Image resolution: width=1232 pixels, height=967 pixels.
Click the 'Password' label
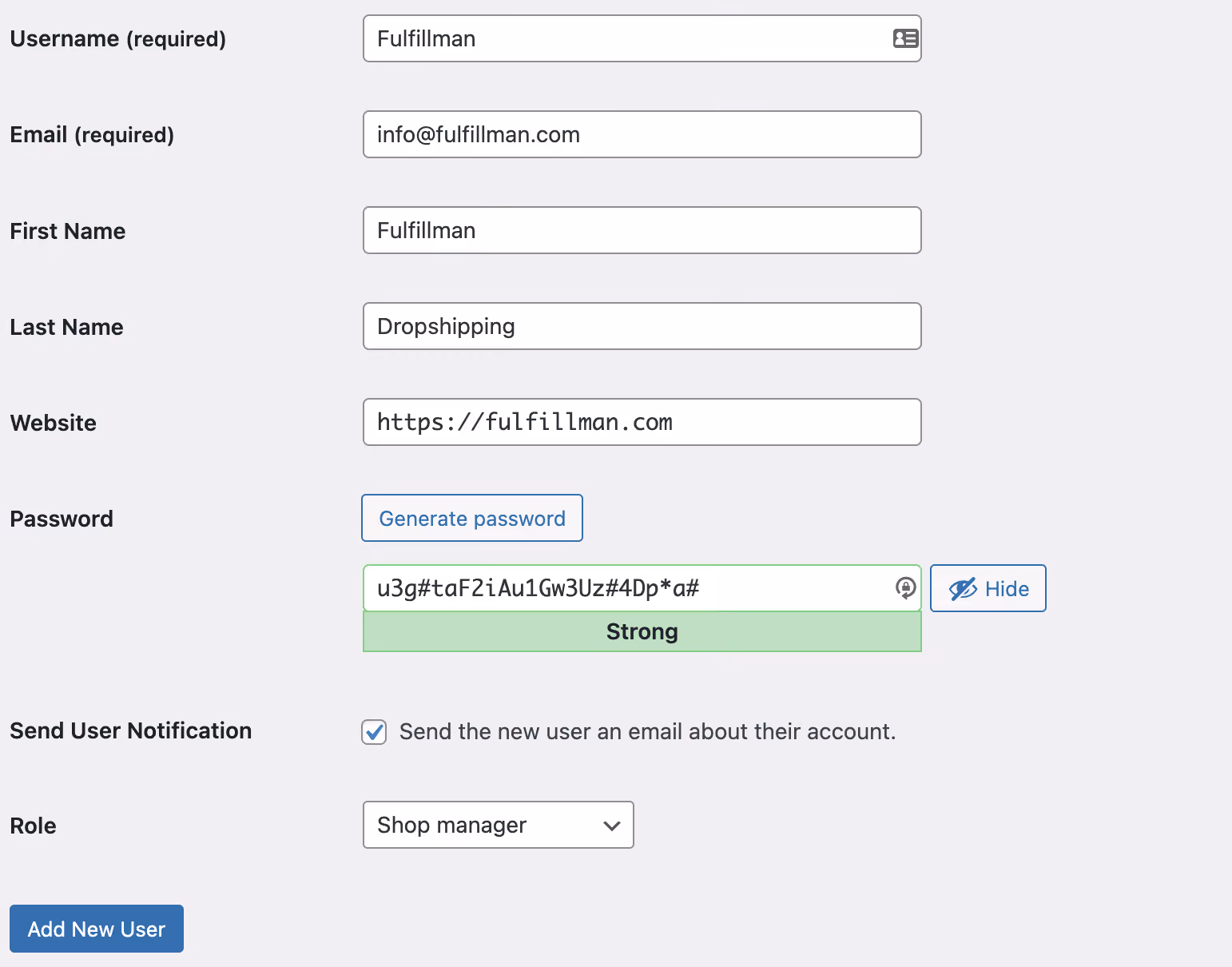point(62,519)
